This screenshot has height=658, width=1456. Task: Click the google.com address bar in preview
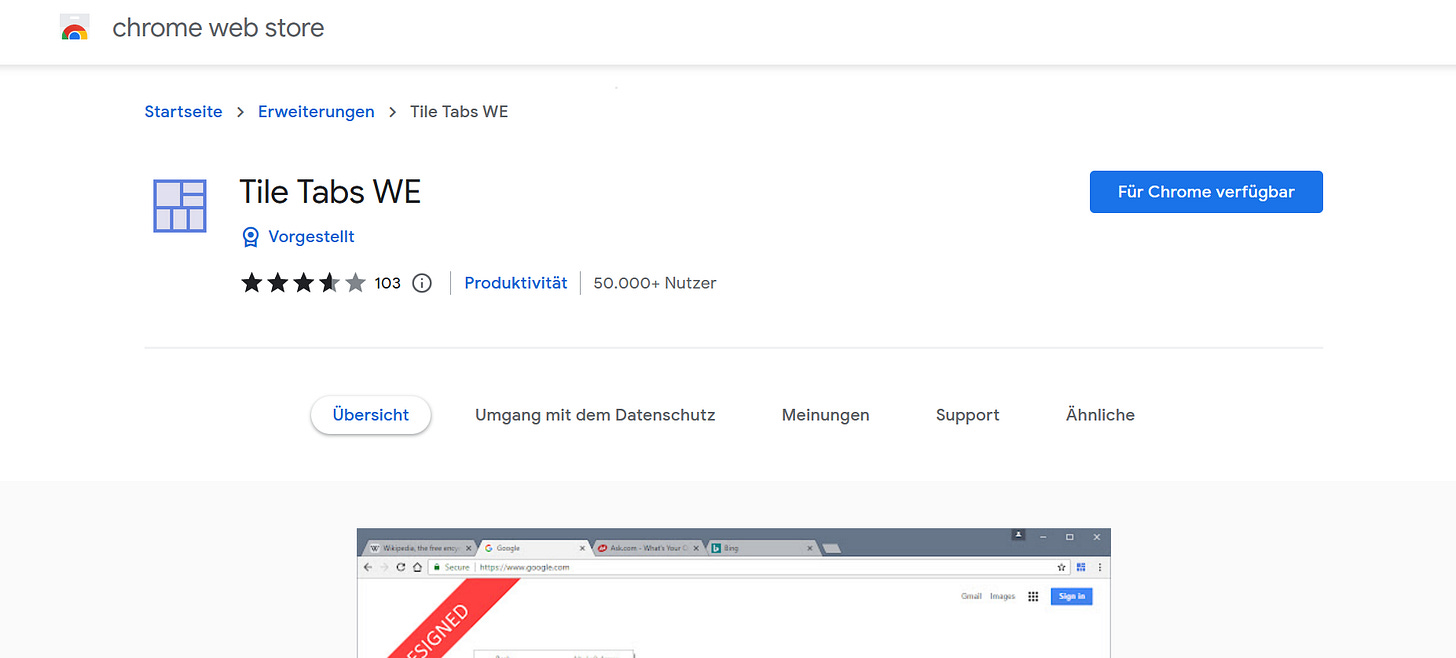(x=748, y=567)
